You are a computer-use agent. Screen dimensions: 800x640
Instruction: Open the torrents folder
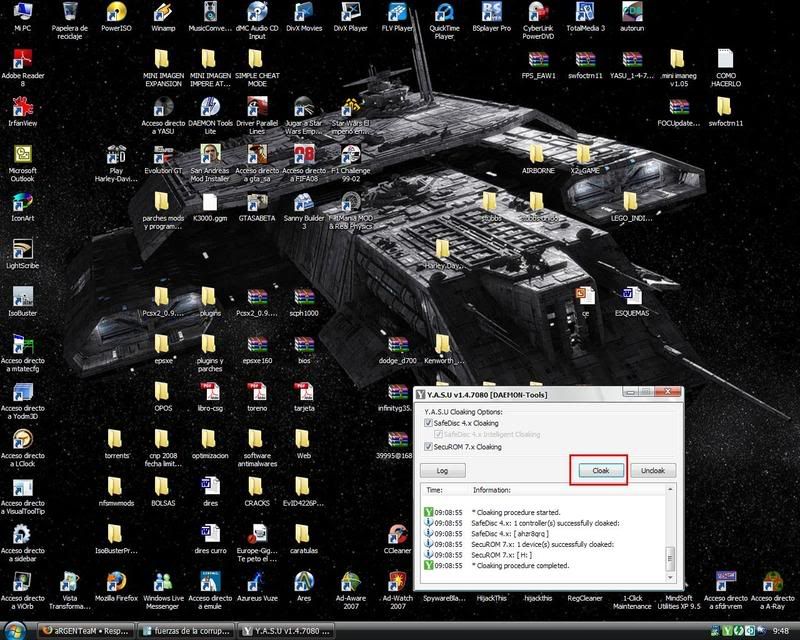(116, 444)
